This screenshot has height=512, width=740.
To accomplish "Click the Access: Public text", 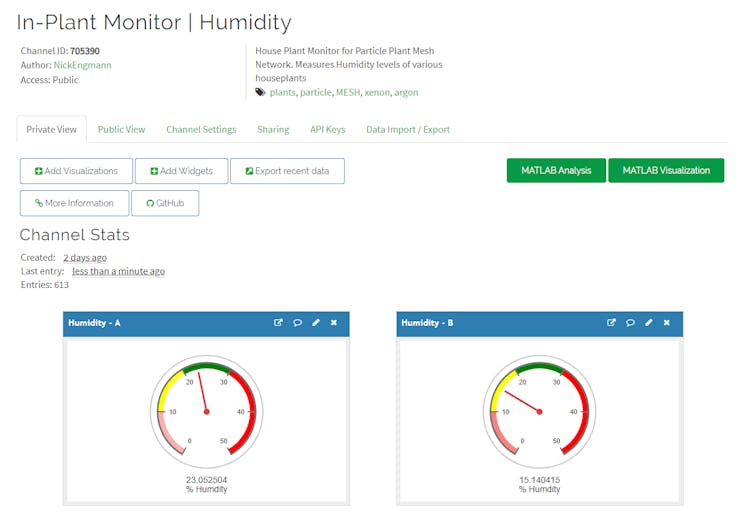I will click(x=50, y=80).
